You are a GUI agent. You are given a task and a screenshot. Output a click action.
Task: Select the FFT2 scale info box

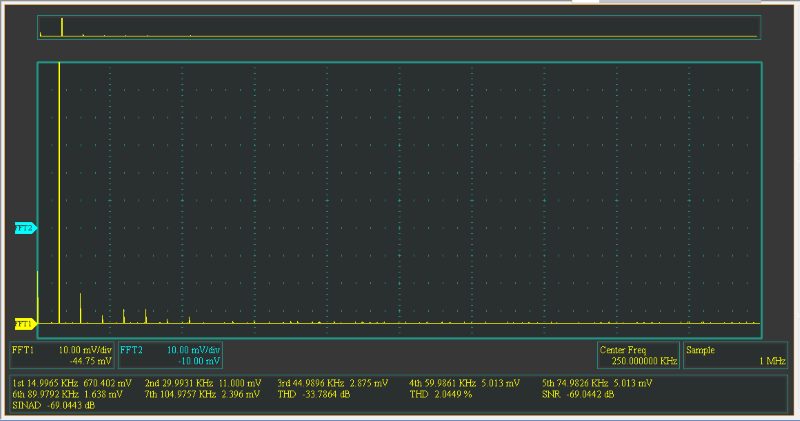(x=170, y=355)
